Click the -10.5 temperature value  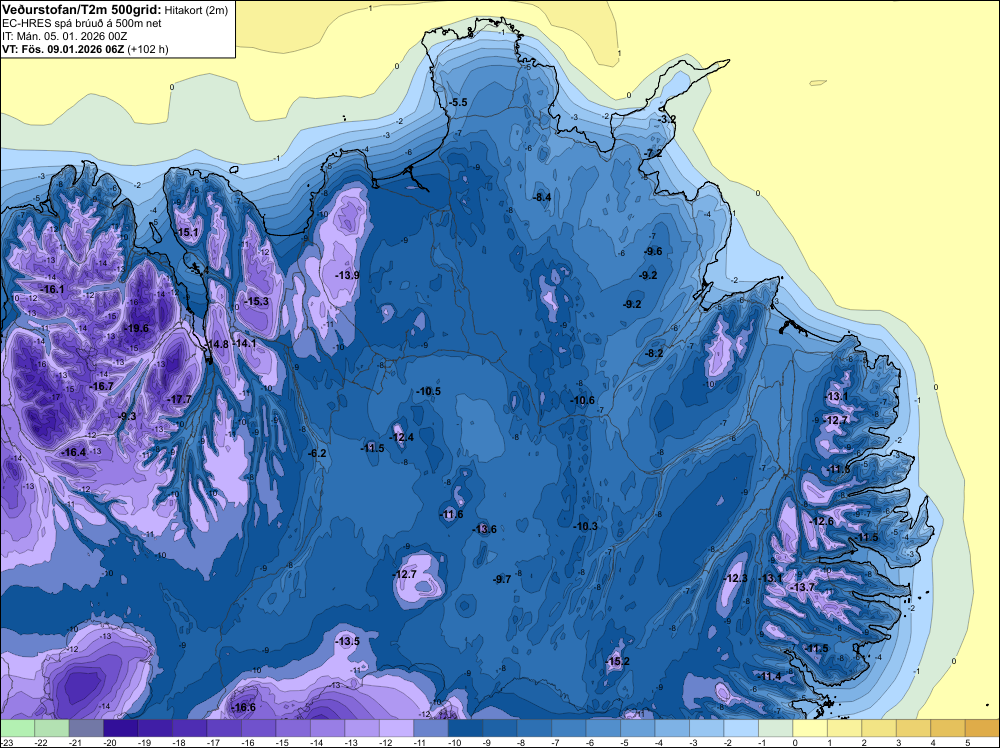(x=428, y=391)
